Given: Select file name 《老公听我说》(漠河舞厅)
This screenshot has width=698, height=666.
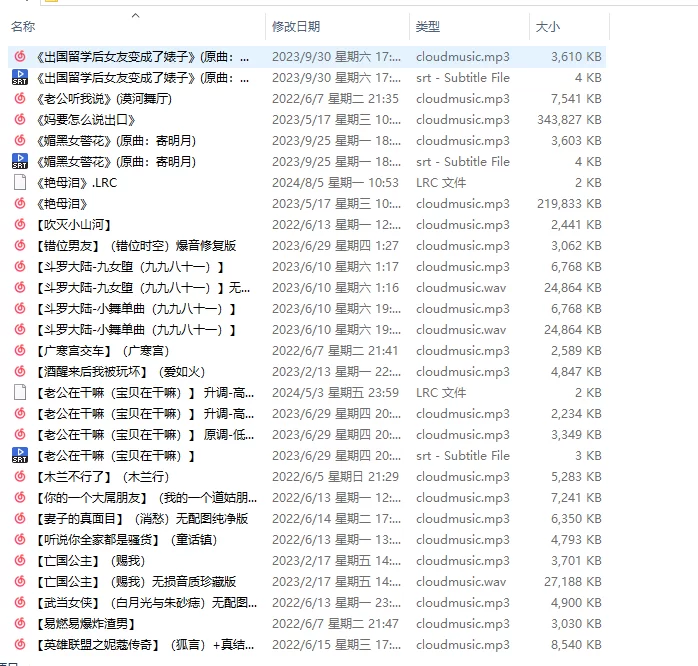Looking at the screenshot, I should (x=105, y=98).
